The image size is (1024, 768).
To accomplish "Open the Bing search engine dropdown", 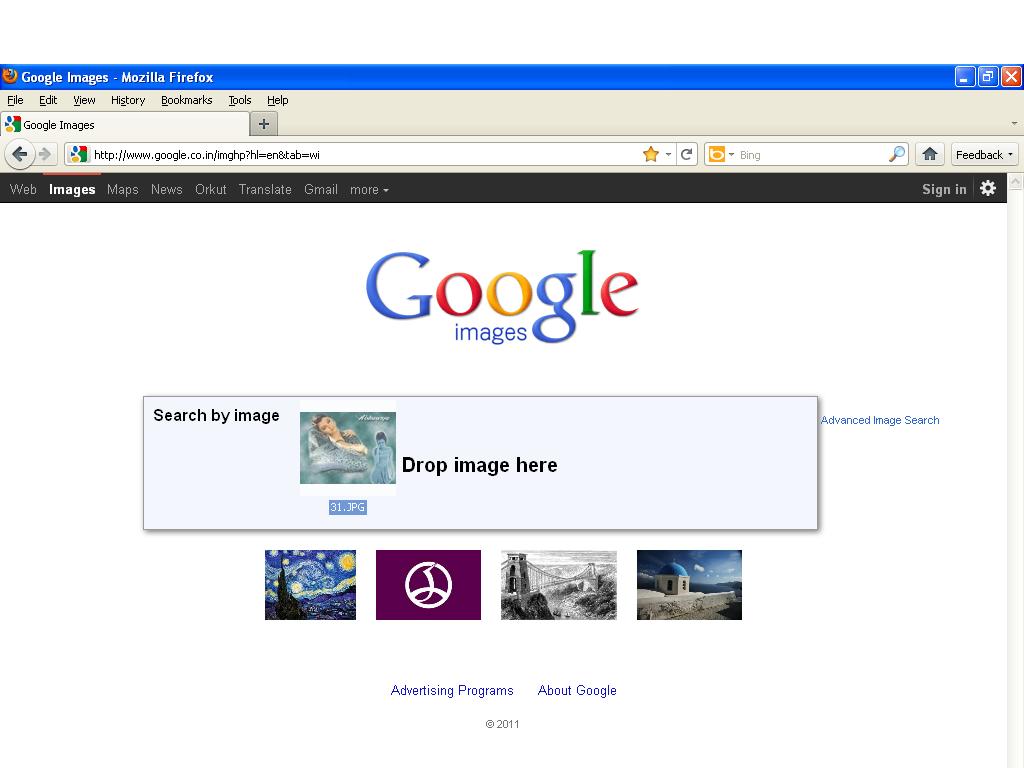I will tap(729, 154).
